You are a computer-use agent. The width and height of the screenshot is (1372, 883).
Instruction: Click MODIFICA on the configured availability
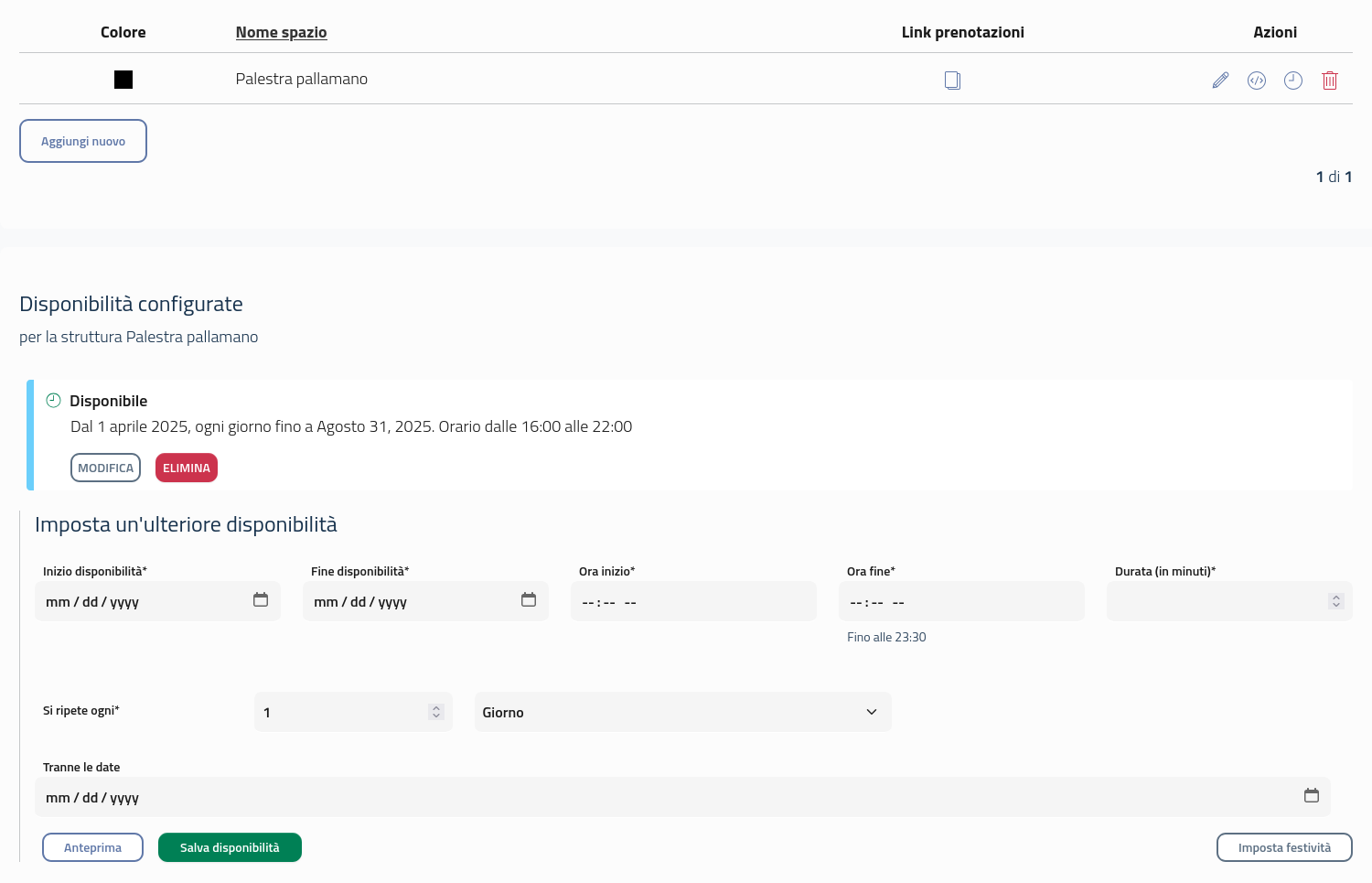105,468
